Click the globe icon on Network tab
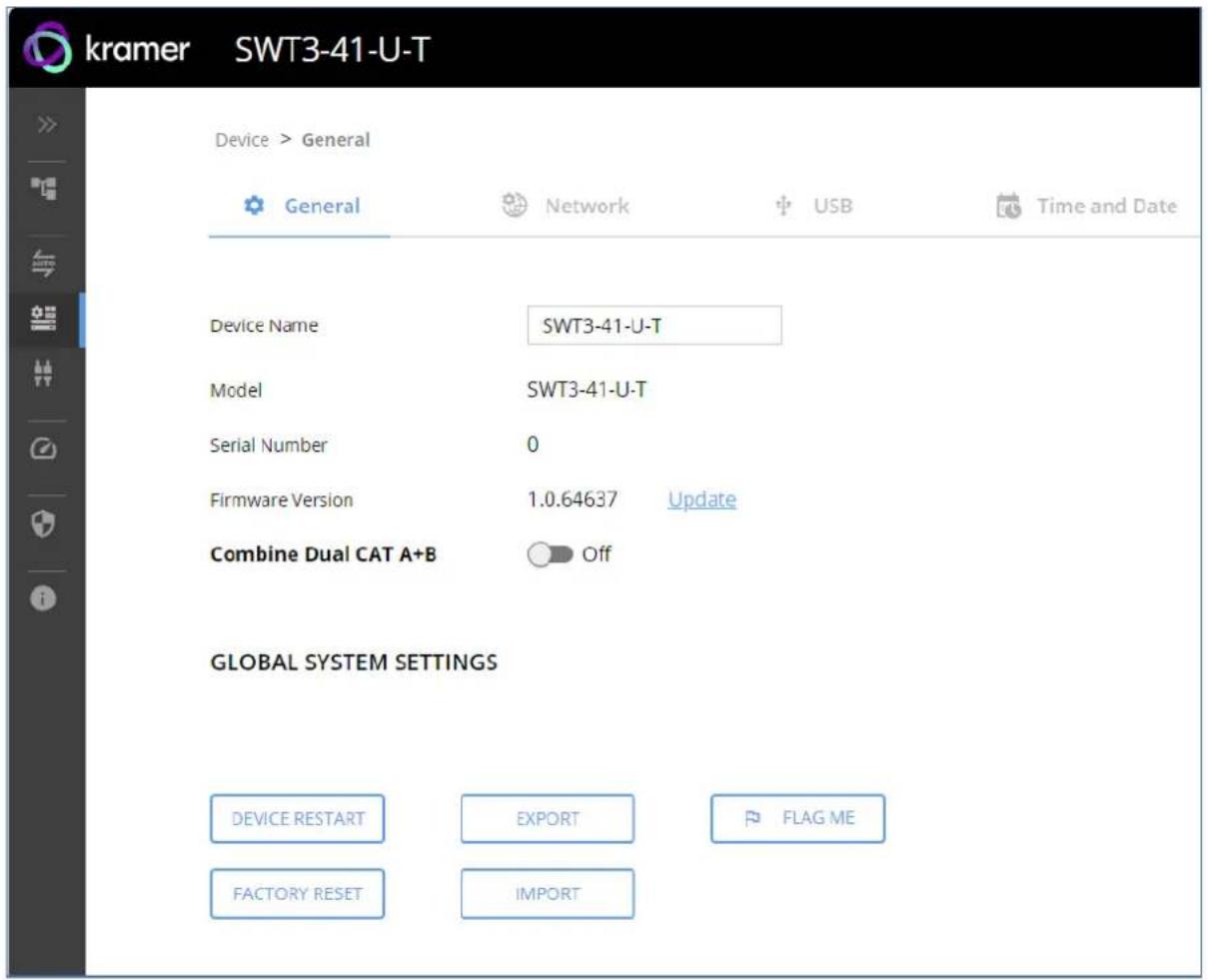1208x980 pixels. (x=514, y=205)
